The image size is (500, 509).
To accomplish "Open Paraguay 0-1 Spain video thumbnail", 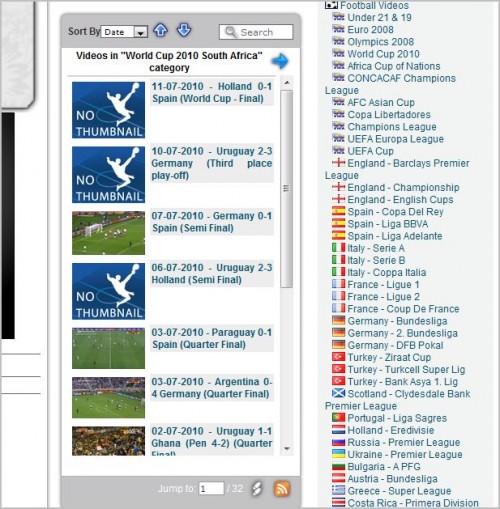I will (x=108, y=348).
